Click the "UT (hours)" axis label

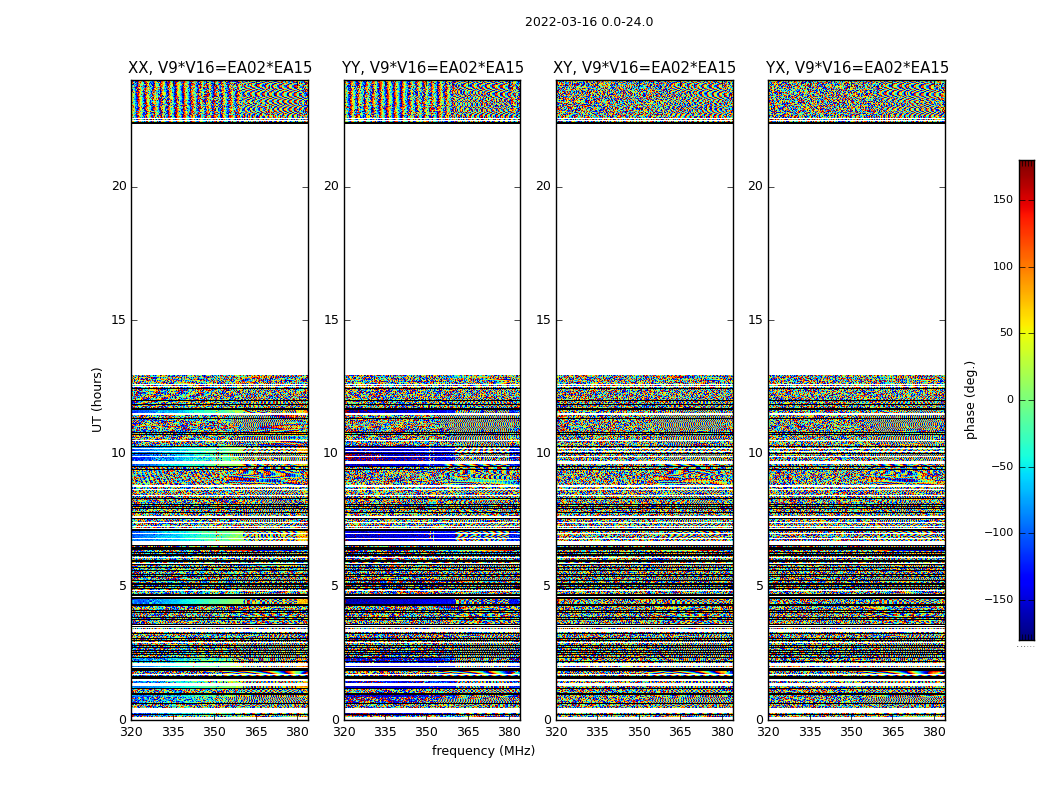tap(97, 400)
